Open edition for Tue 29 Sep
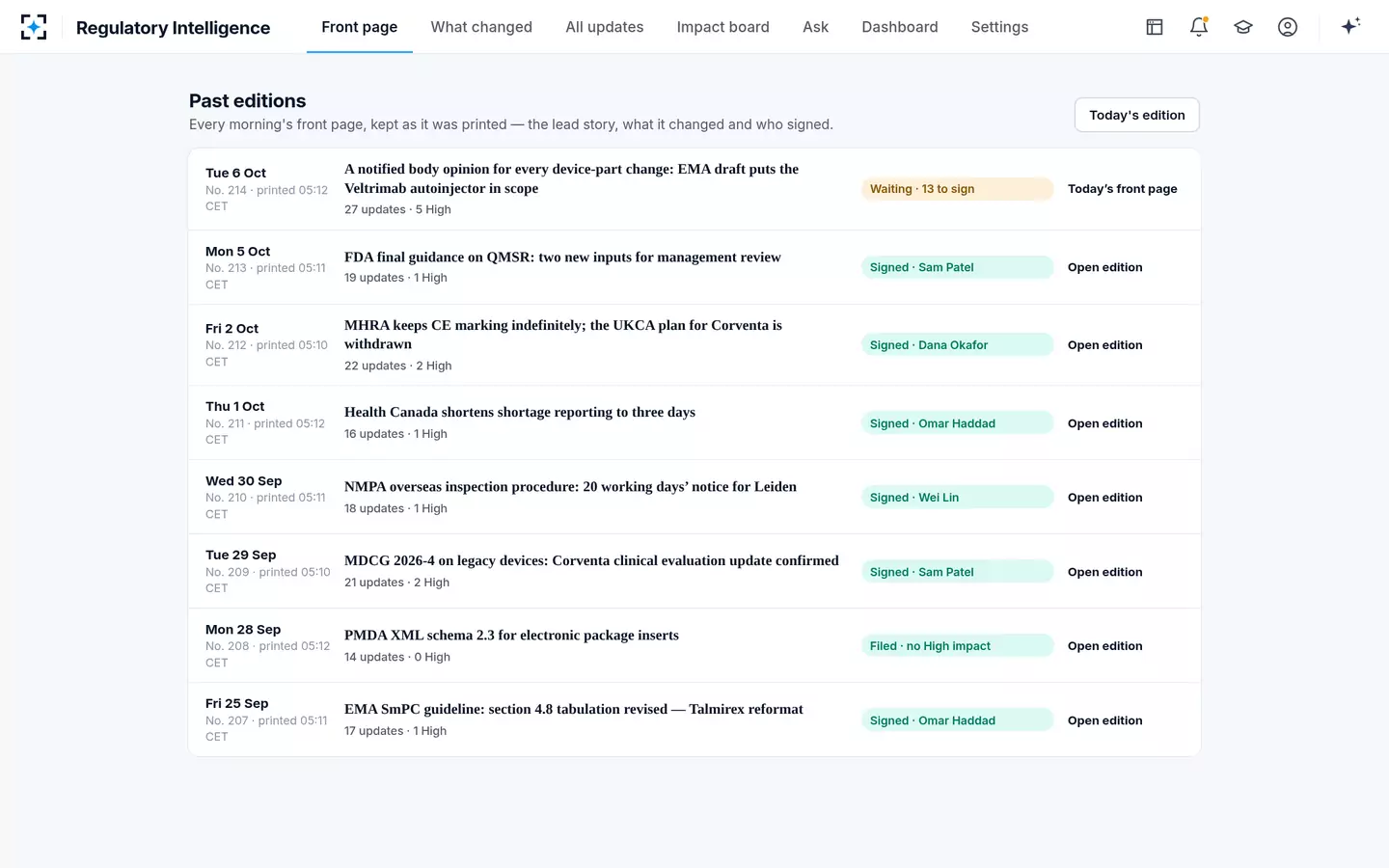This screenshot has width=1389, height=868. (x=1105, y=572)
